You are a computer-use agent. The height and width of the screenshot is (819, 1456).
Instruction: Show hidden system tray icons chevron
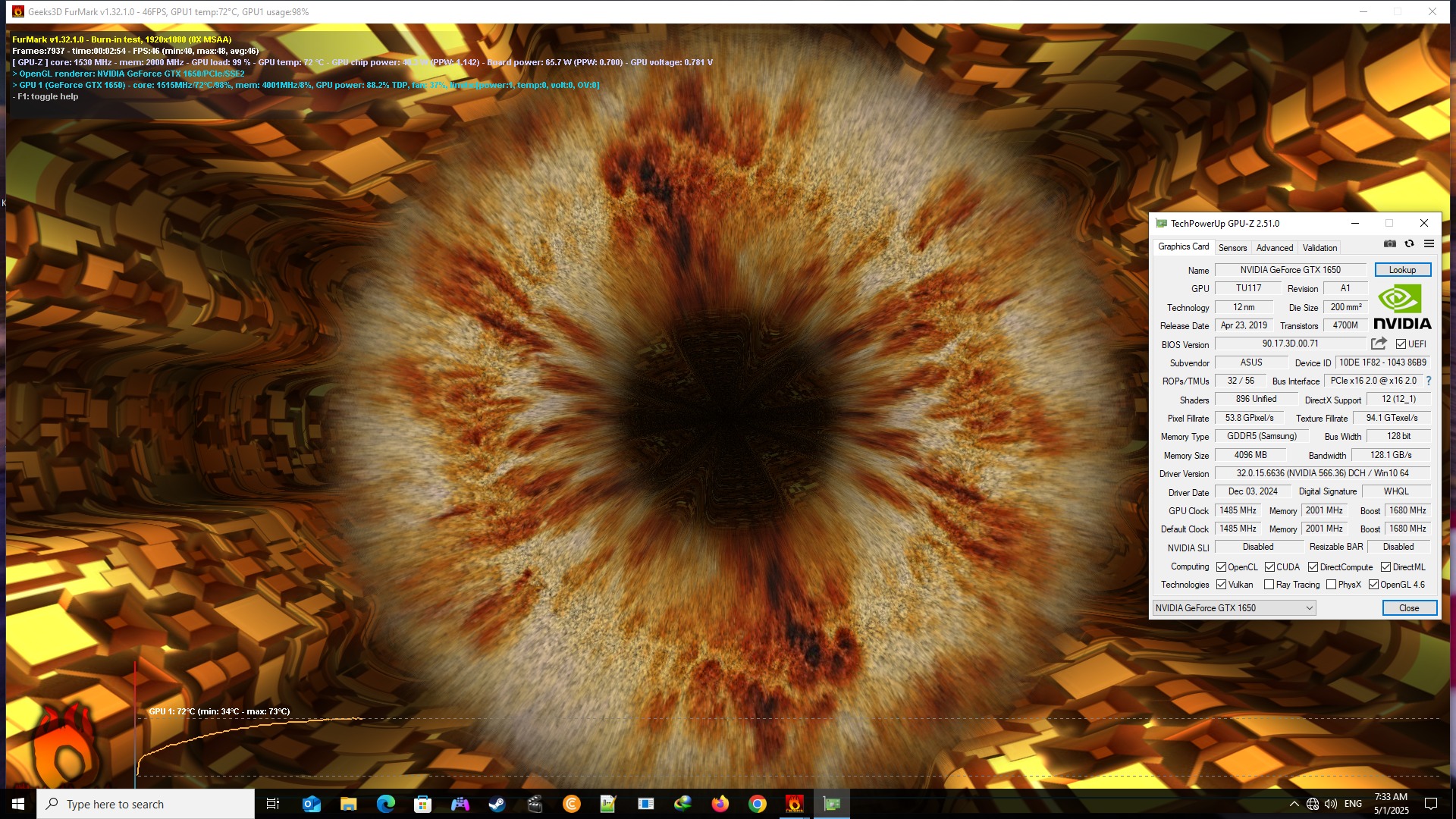(1294, 804)
